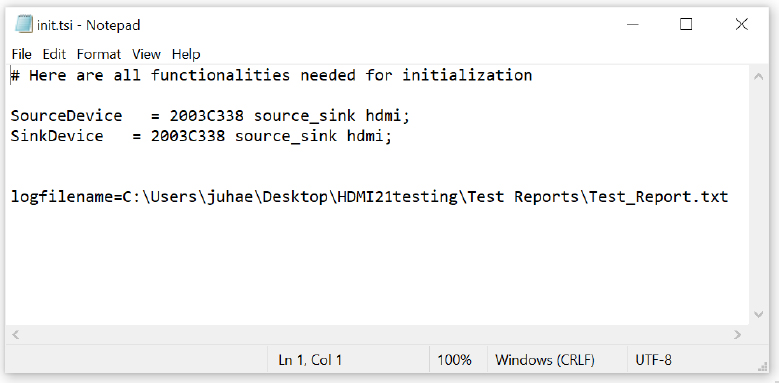Click the horizontal scrollbar left arrow

pos(15,335)
